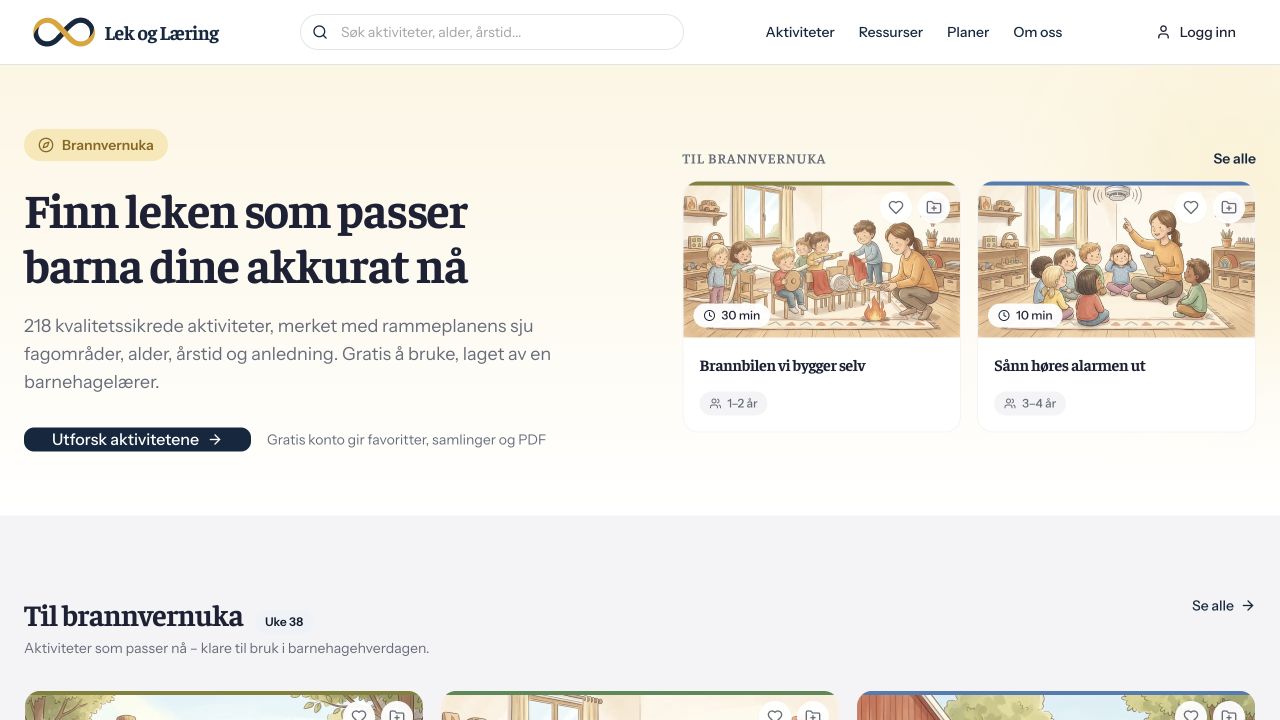The height and width of the screenshot is (720, 1280).
Task: Open the "Brannbilen vi bygger selv" card illustration
Action: click(822, 260)
